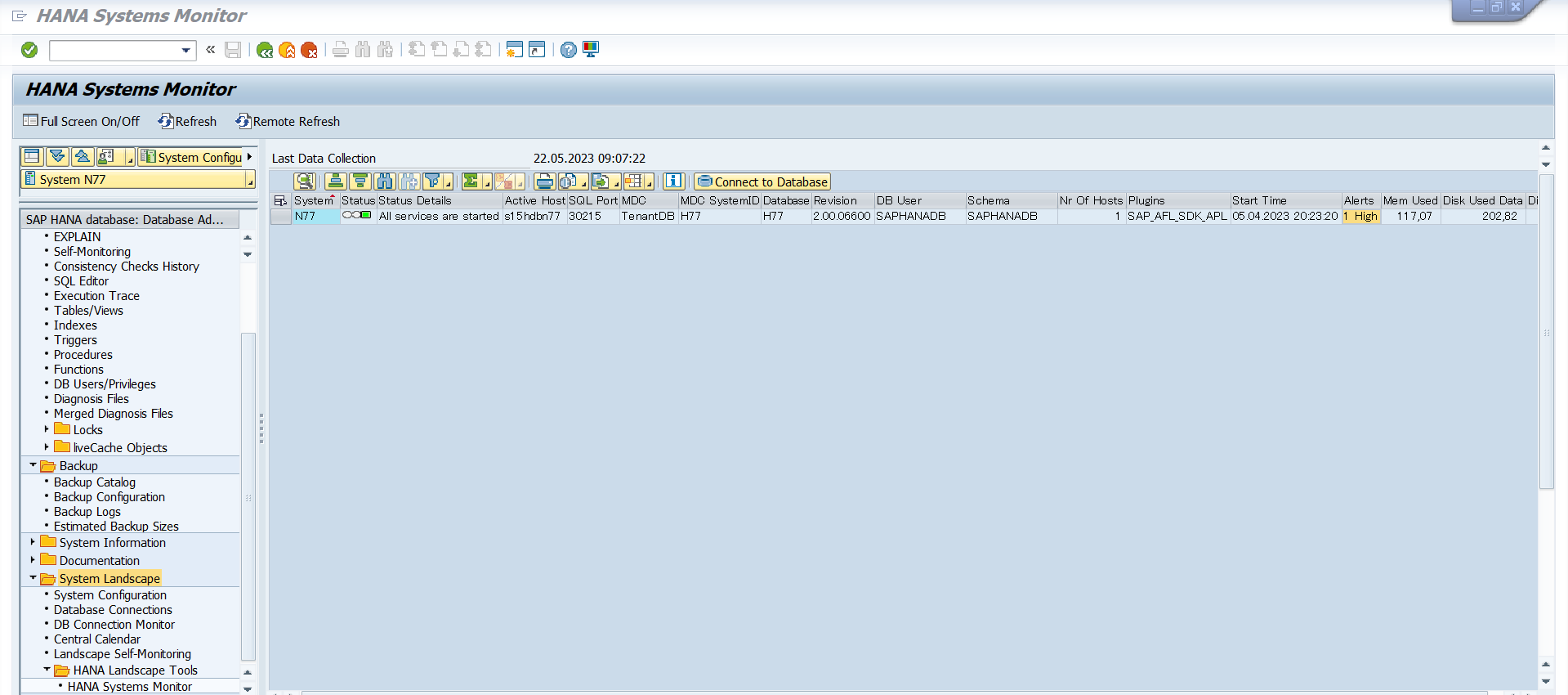The image size is (1568, 695).
Task: Open the transaction command field dropdown
Action: pos(186,51)
